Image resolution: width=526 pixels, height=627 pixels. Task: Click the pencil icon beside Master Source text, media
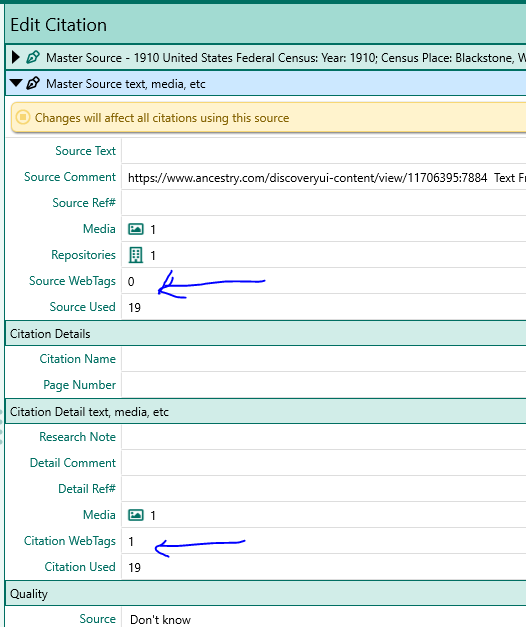coord(33,83)
